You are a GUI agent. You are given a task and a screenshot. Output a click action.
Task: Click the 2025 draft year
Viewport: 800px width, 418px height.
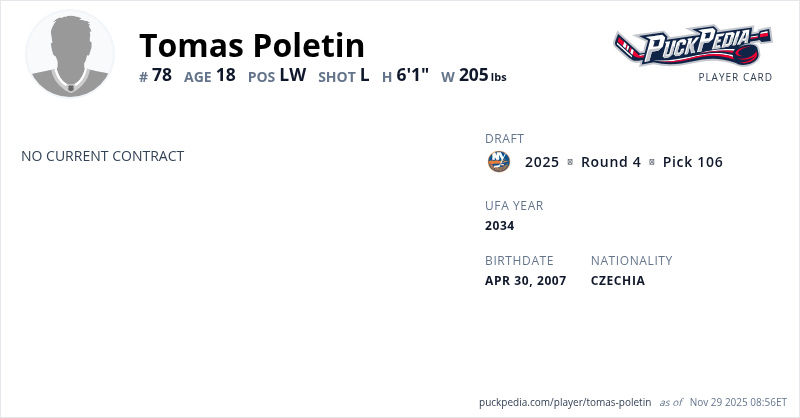click(x=542, y=162)
